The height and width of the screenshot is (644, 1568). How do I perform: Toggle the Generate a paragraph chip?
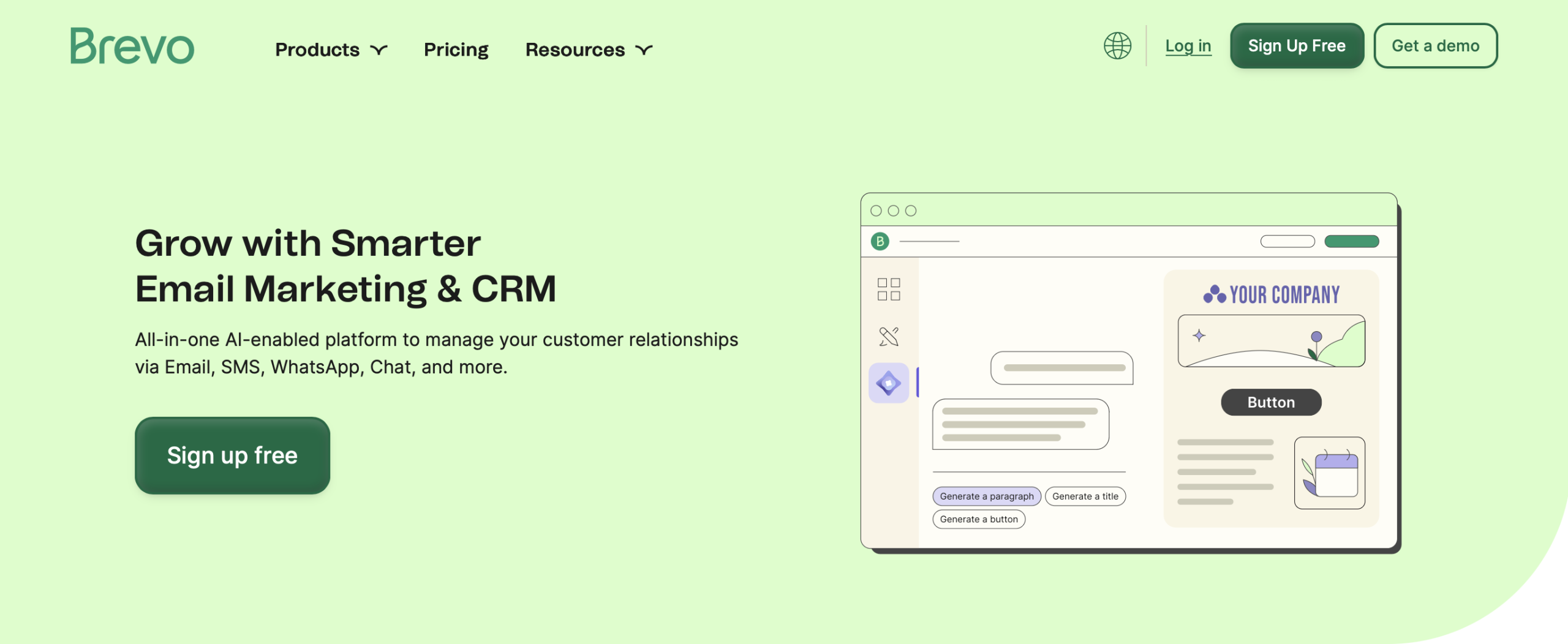(x=987, y=496)
